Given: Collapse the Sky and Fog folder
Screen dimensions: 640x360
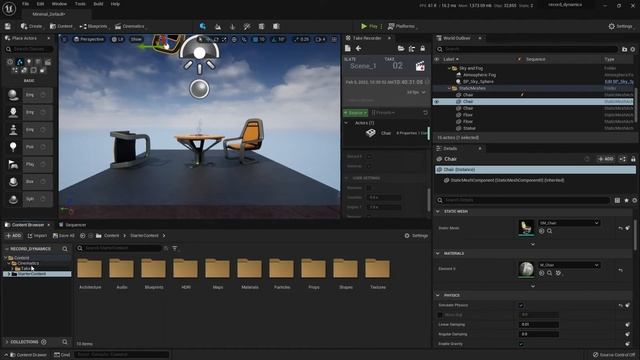Looking at the screenshot, I should [x=450, y=68].
